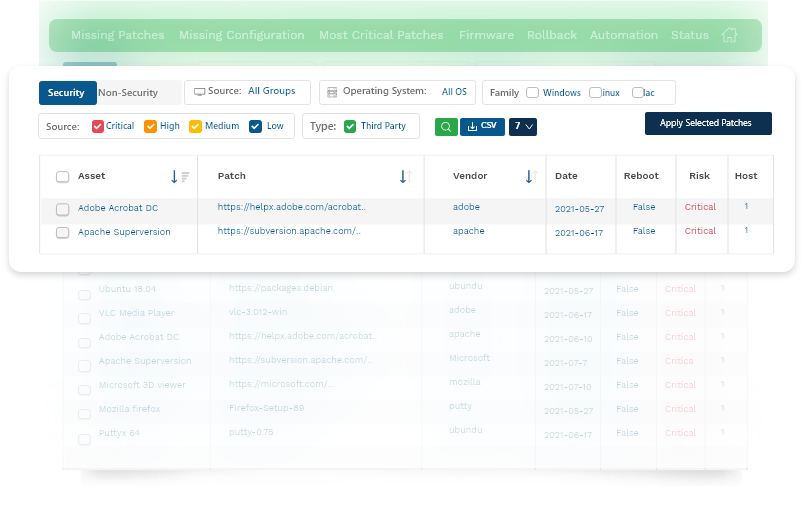Screen dimensions: 804x510
Task: Check the select-all checkbox in the Asset header
Action: pyautogui.click(x=63, y=177)
